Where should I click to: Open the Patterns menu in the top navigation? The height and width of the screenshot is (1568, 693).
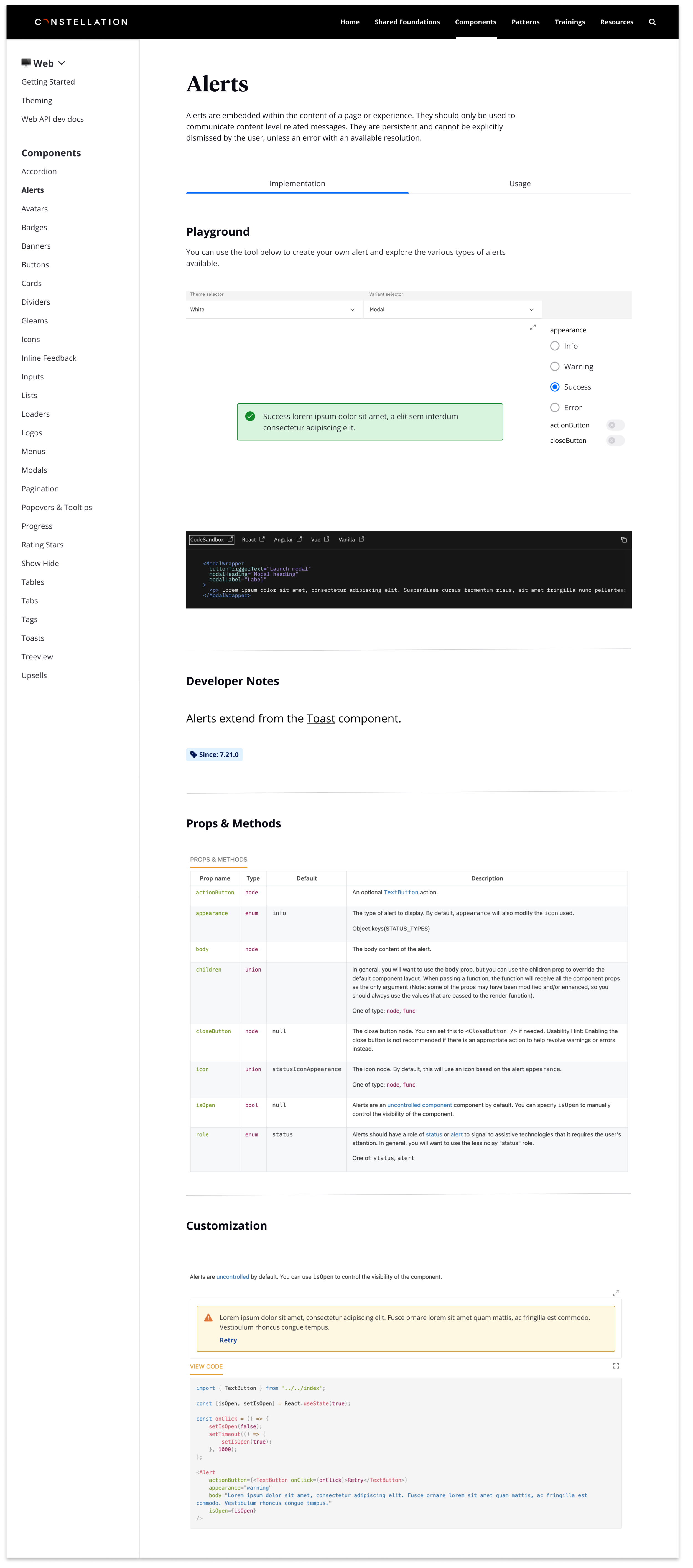[525, 22]
